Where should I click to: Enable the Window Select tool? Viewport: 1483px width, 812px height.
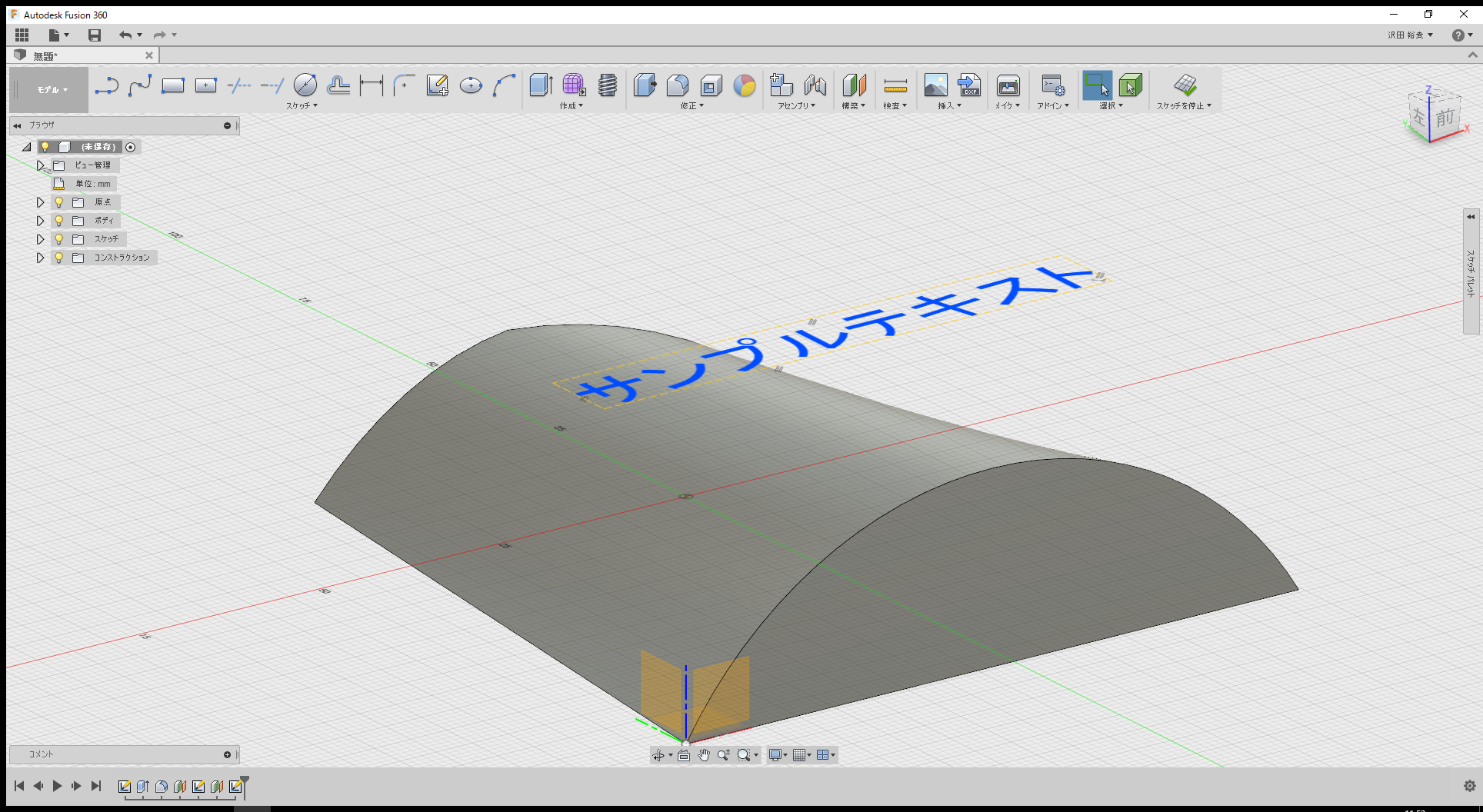point(1097,85)
